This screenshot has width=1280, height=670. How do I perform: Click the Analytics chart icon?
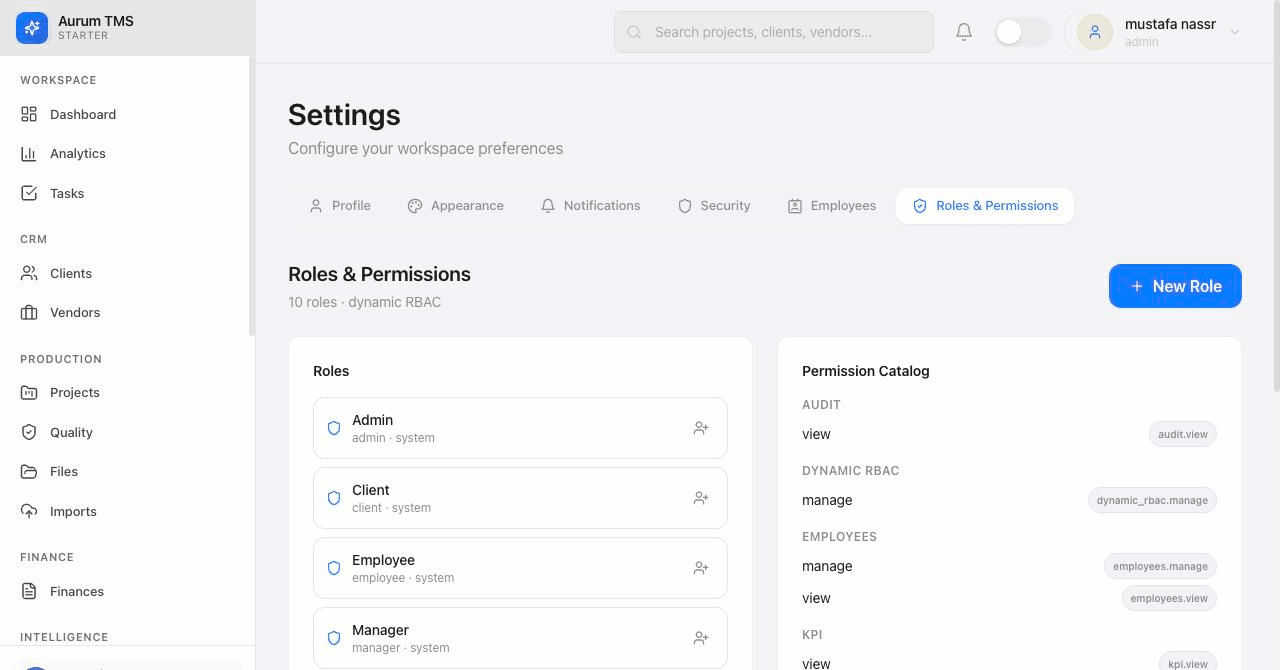pos(29,154)
